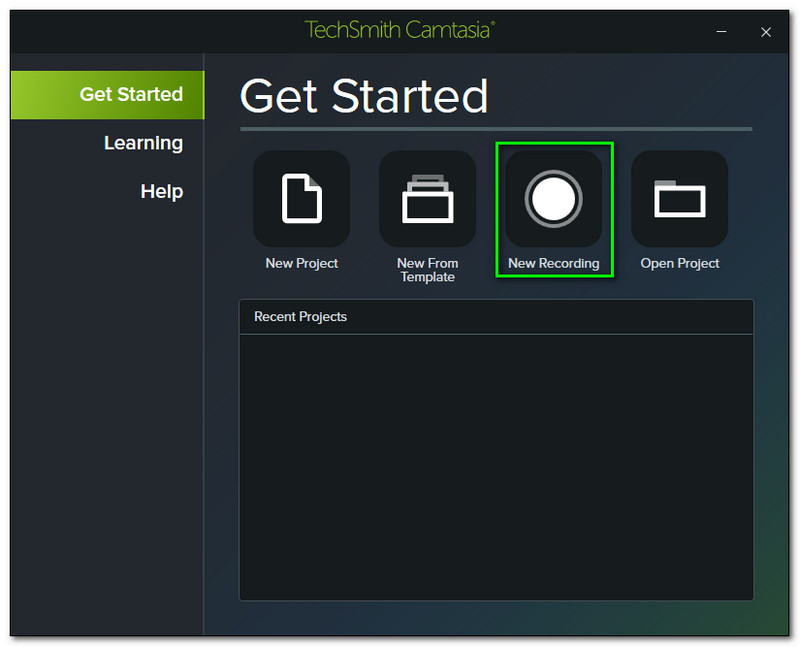The height and width of the screenshot is (647, 800).
Task: Click the large Get Started page heading
Action: [x=364, y=96]
